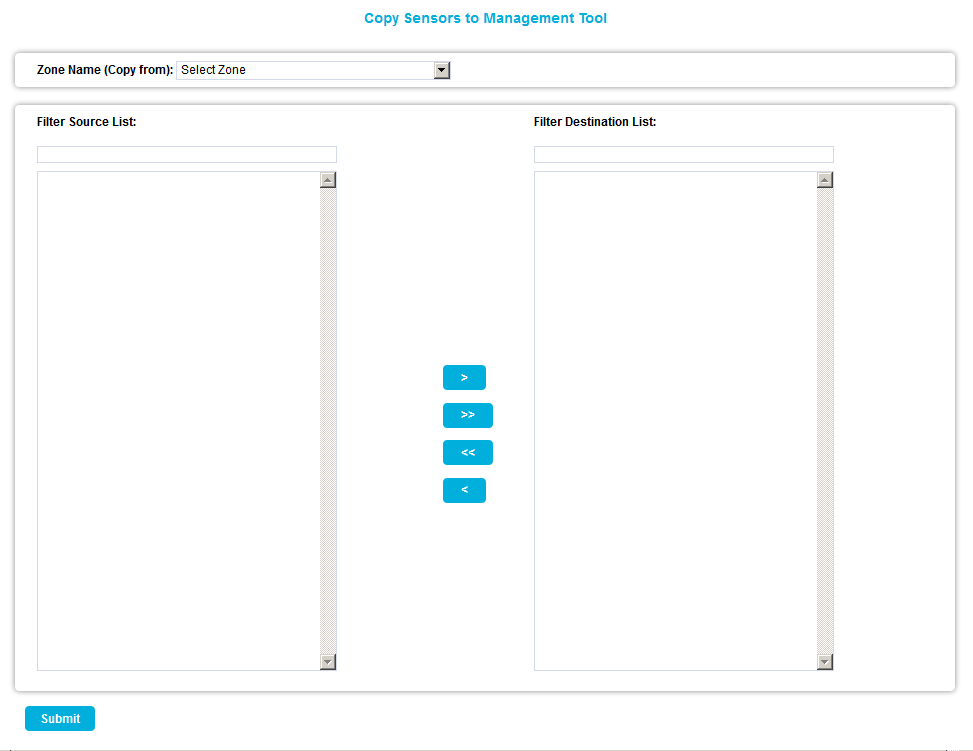Image resolution: width=973 pixels, height=751 pixels.
Task: Click the Copy Sensors to Management Tool heading
Action: [485, 18]
